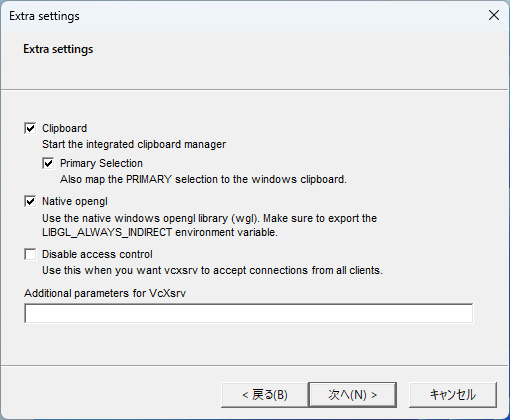Click the Start the integrated clipboard manager description

click(x=134, y=144)
